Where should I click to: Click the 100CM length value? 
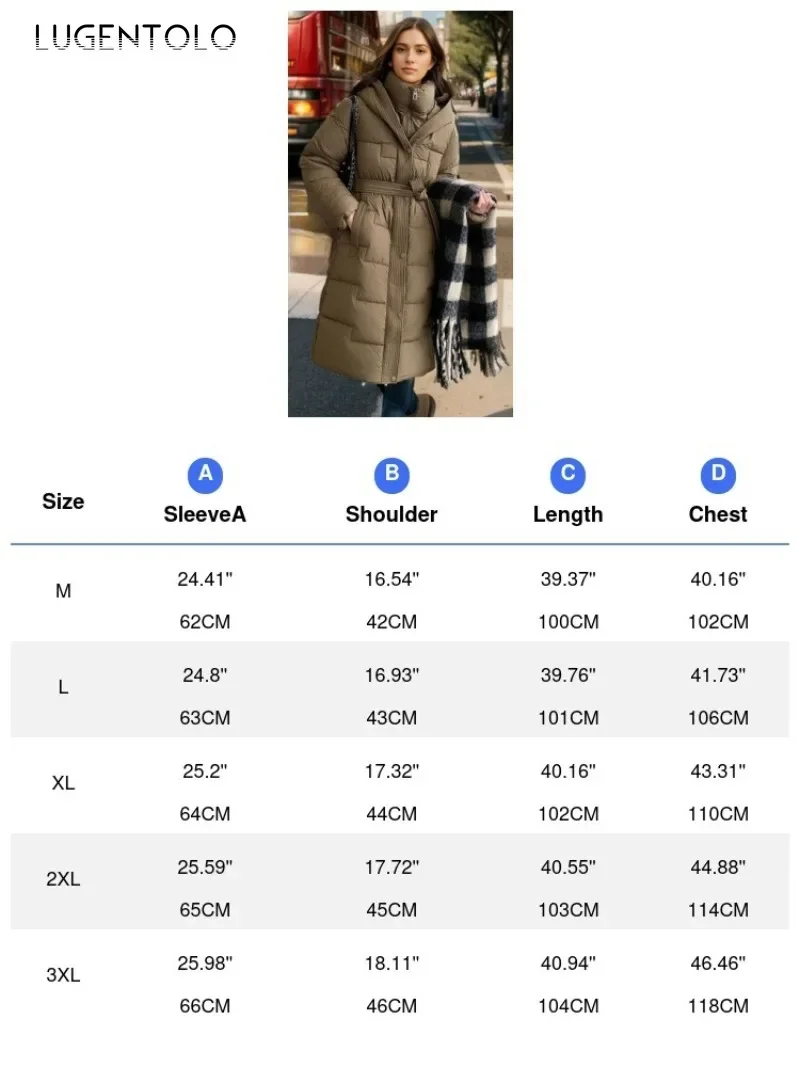(x=568, y=622)
